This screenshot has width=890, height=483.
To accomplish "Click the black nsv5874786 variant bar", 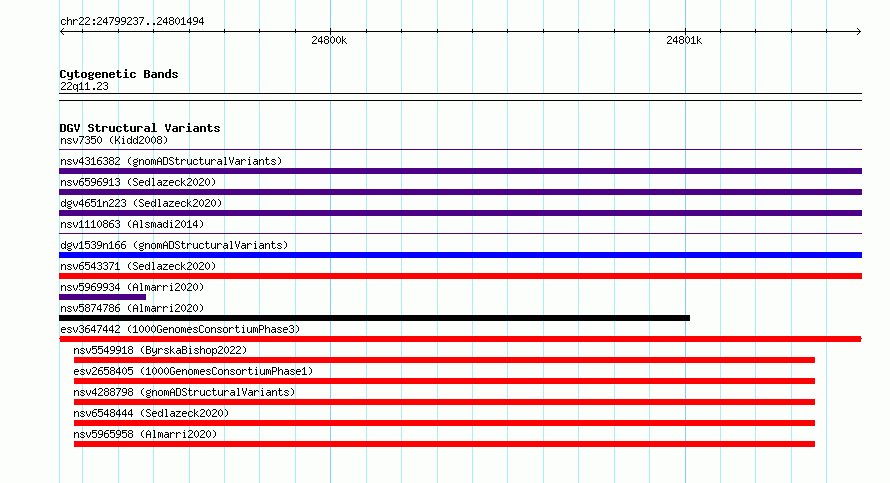I will click(x=375, y=318).
